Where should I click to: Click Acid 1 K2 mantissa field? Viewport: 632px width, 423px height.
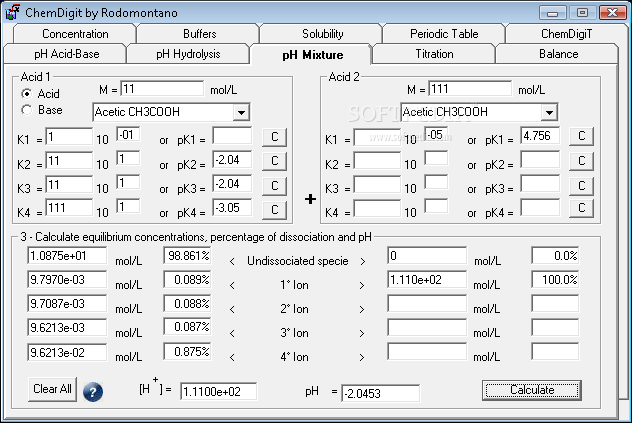(69, 161)
